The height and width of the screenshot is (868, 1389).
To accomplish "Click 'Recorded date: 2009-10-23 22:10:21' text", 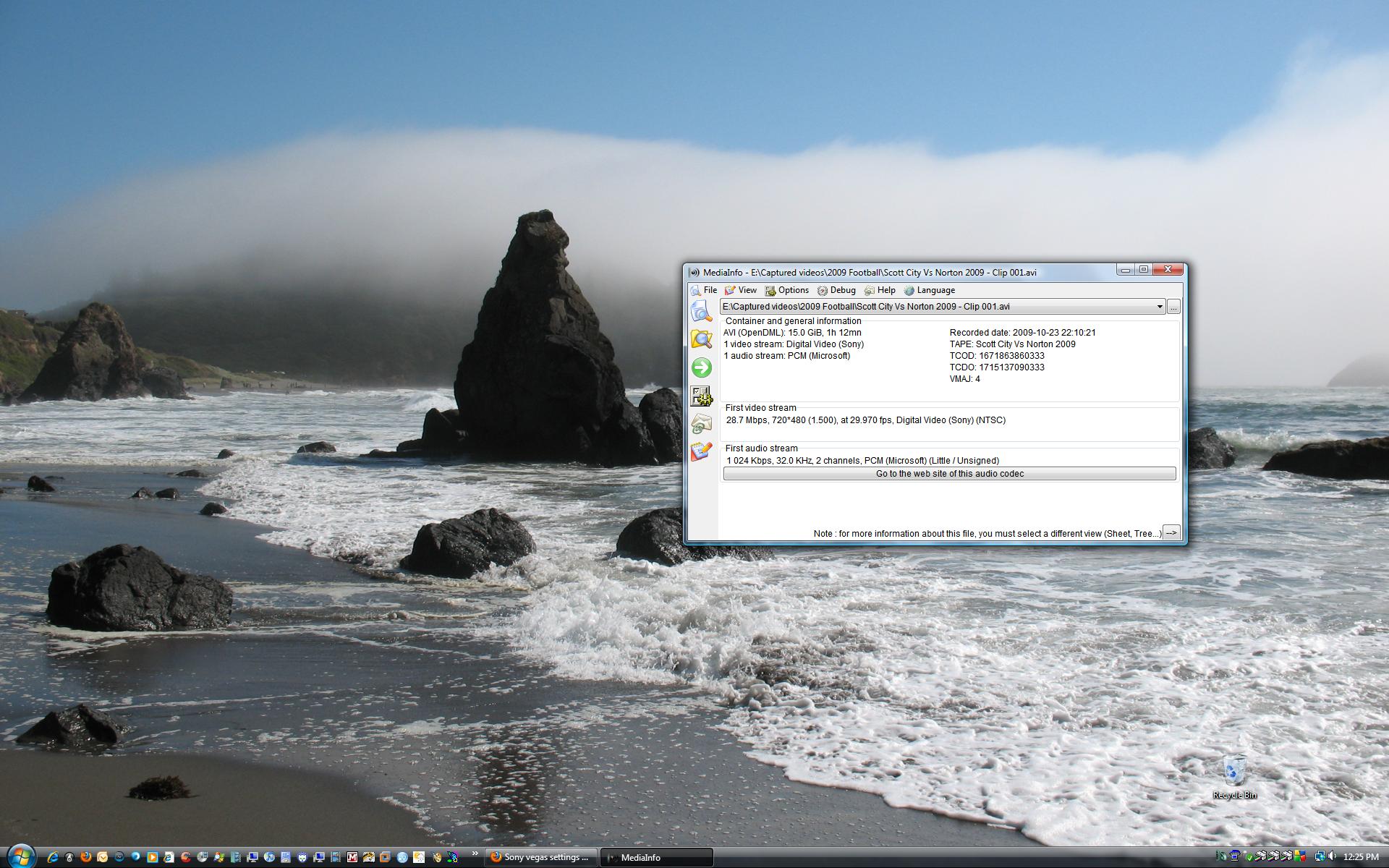I will point(1022,333).
